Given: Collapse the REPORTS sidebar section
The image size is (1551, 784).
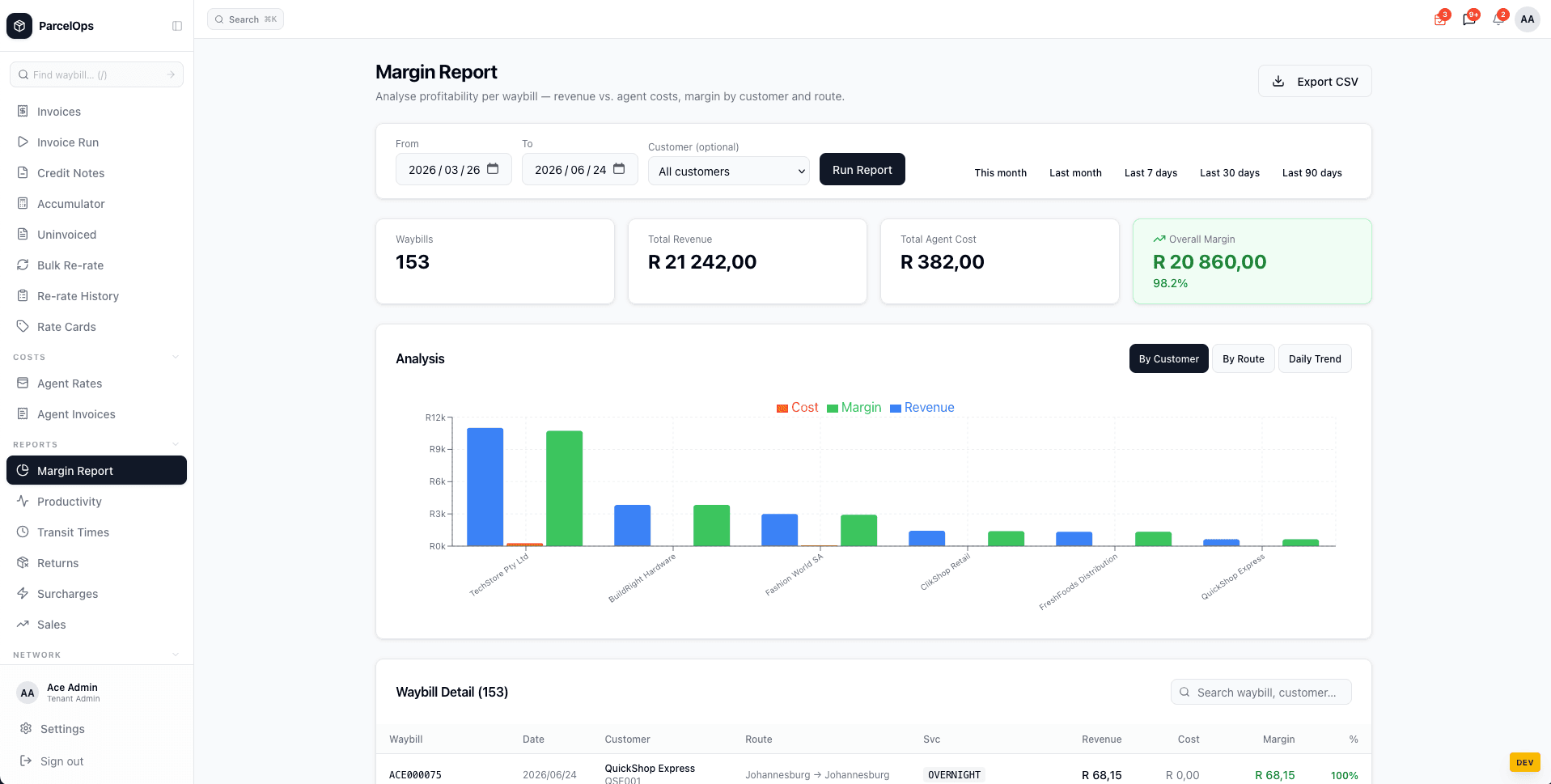Looking at the screenshot, I should (x=176, y=444).
